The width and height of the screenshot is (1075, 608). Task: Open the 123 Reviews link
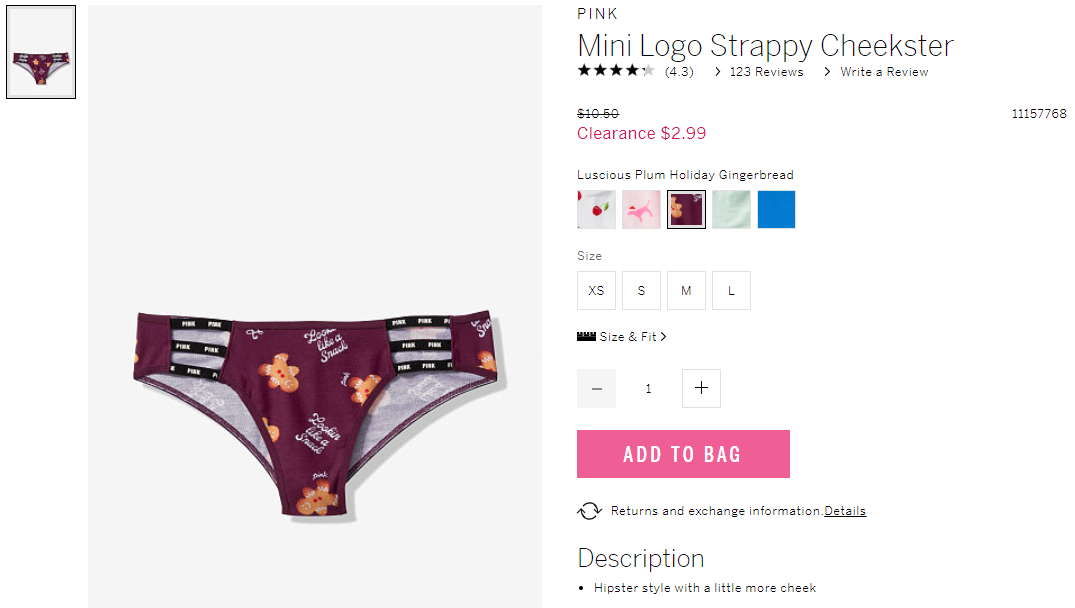pyautogui.click(x=766, y=71)
